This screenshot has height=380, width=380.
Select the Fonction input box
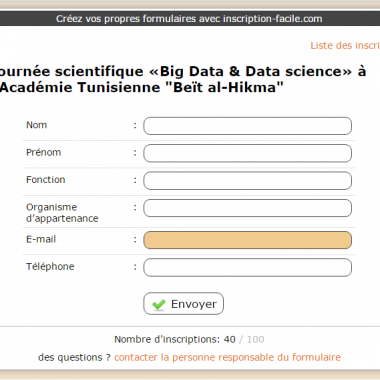[247, 181]
